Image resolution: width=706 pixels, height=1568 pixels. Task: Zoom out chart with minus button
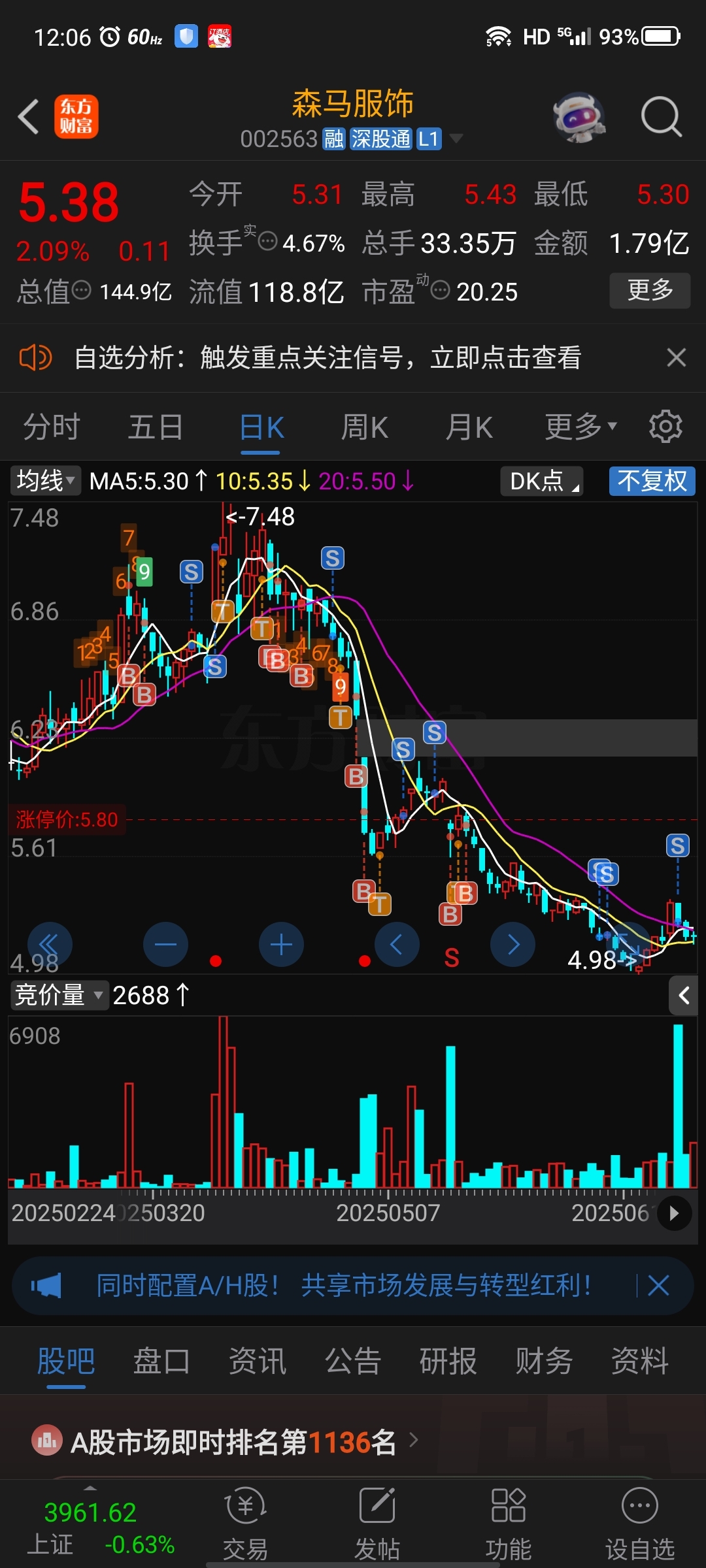point(165,944)
